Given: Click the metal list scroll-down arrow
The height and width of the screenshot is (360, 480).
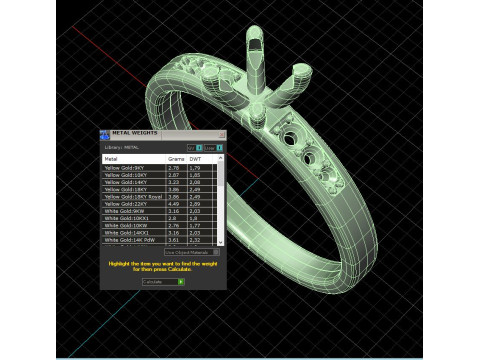Looking at the screenshot, I should pos(220,242).
